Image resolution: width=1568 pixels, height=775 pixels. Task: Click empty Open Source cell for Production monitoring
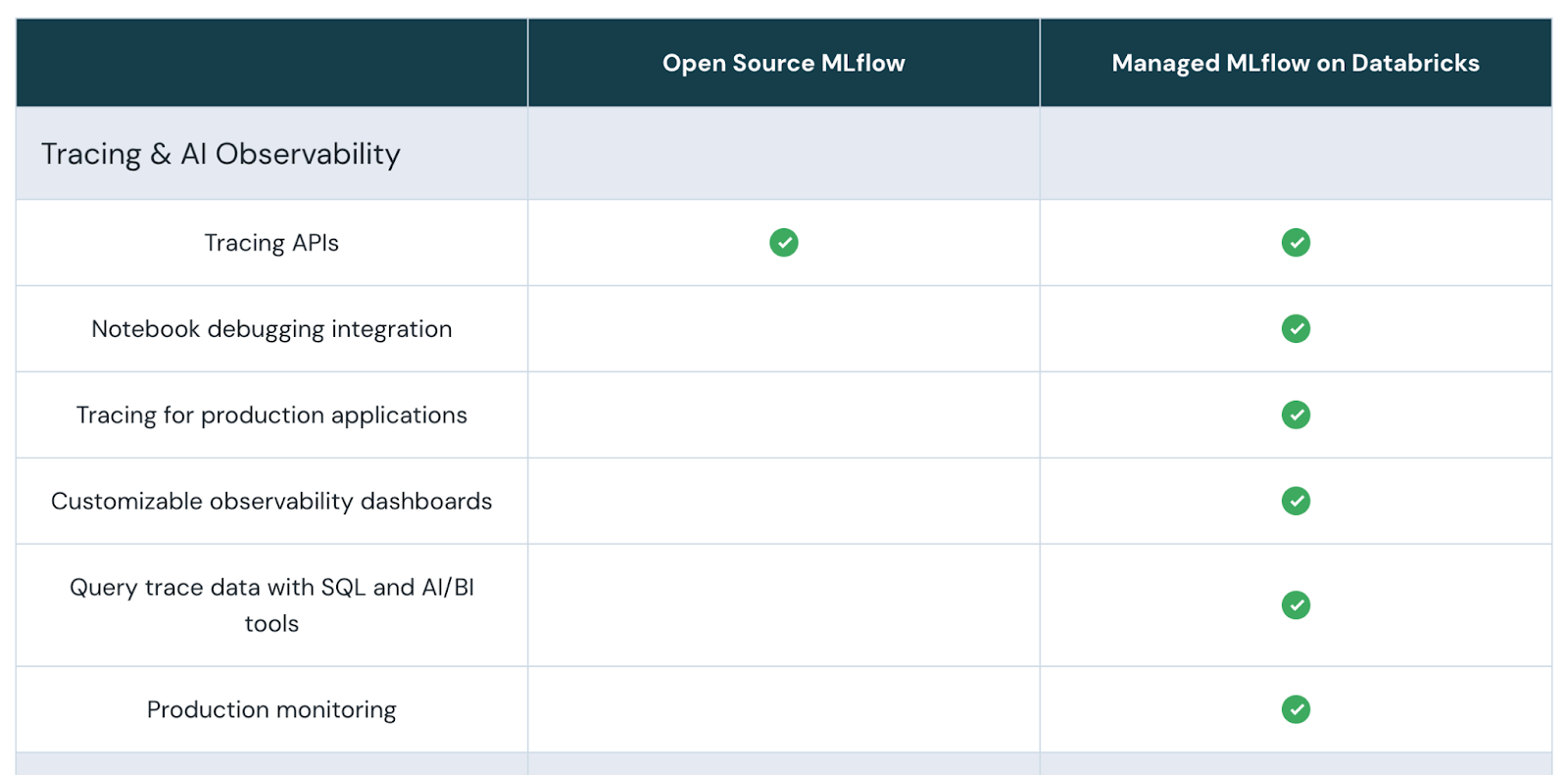pyautogui.click(x=783, y=708)
